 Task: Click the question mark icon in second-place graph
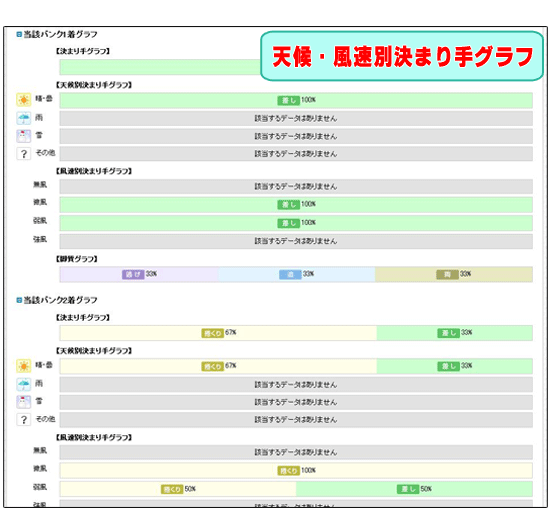pyautogui.click(x=24, y=419)
